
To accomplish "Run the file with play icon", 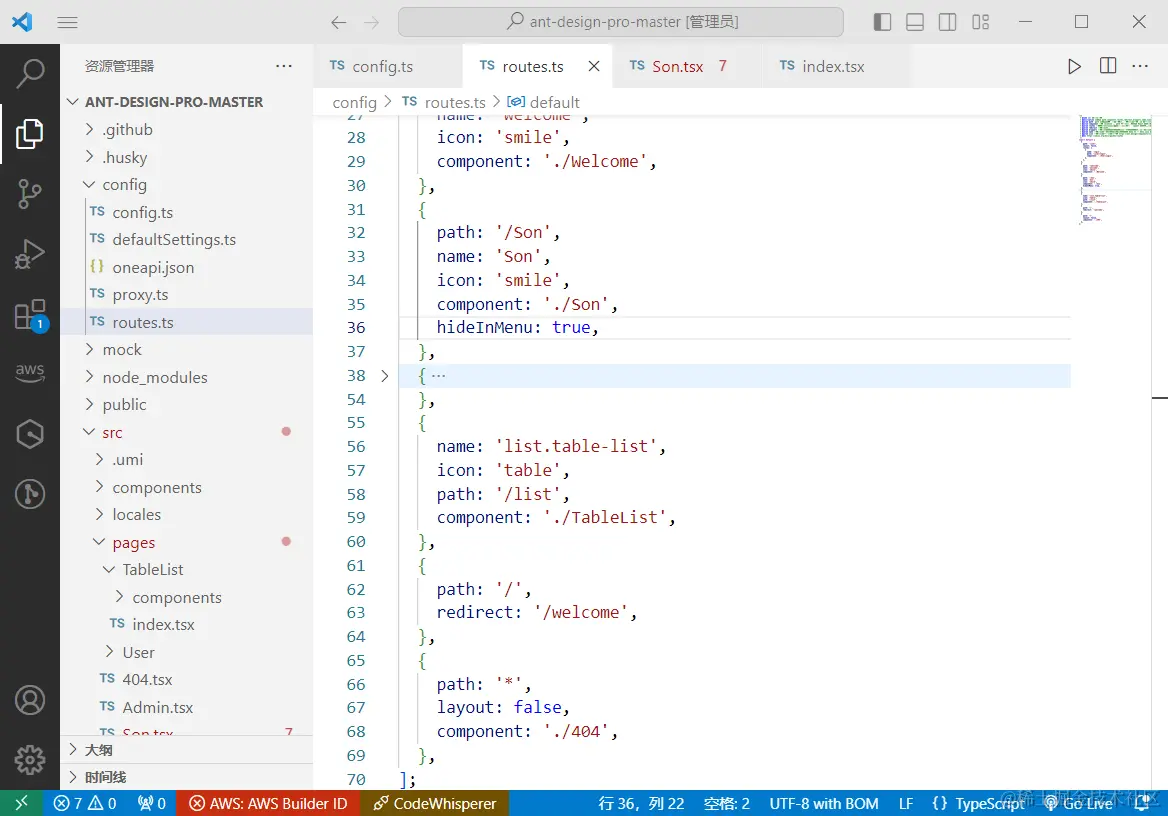I will click(1074, 66).
